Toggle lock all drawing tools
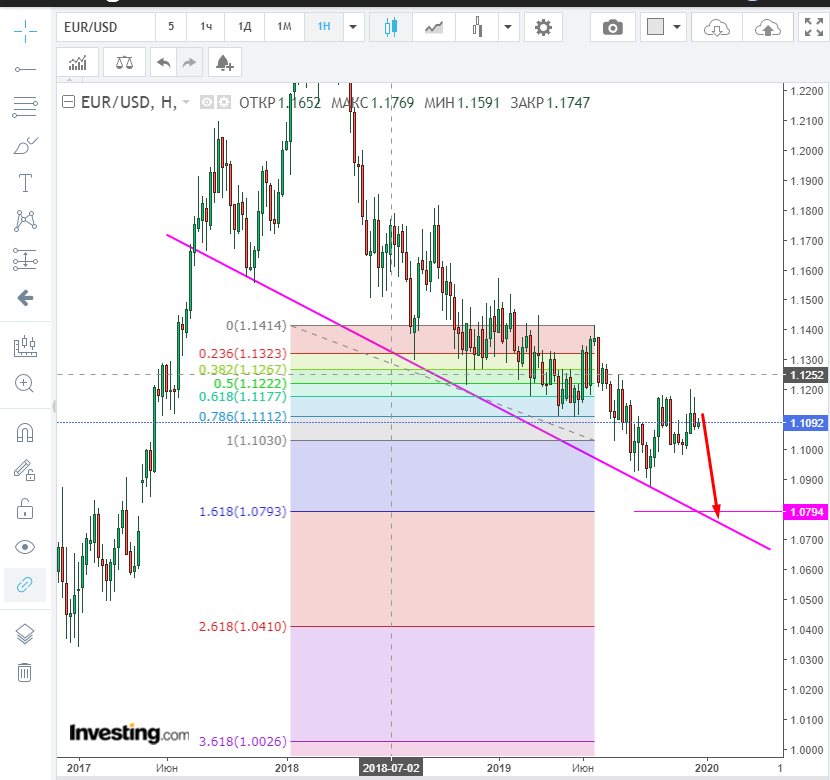Screen dimensions: 830x780 click(25, 509)
